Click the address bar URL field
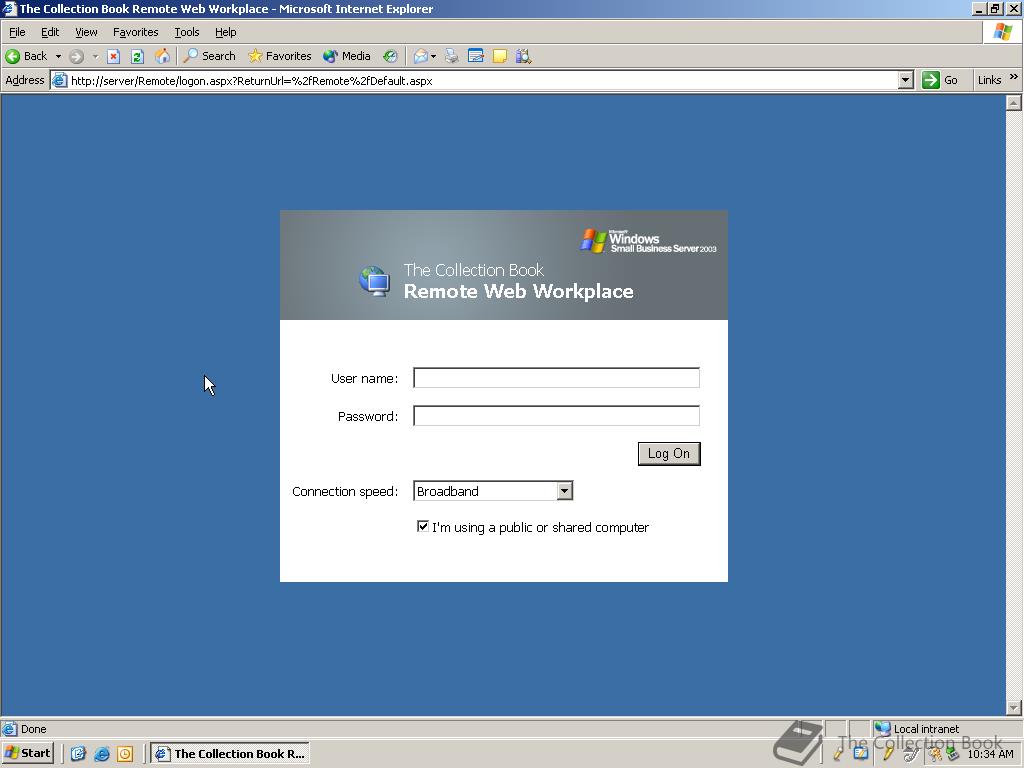Viewport: 1024px width, 768px height. [483, 80]
